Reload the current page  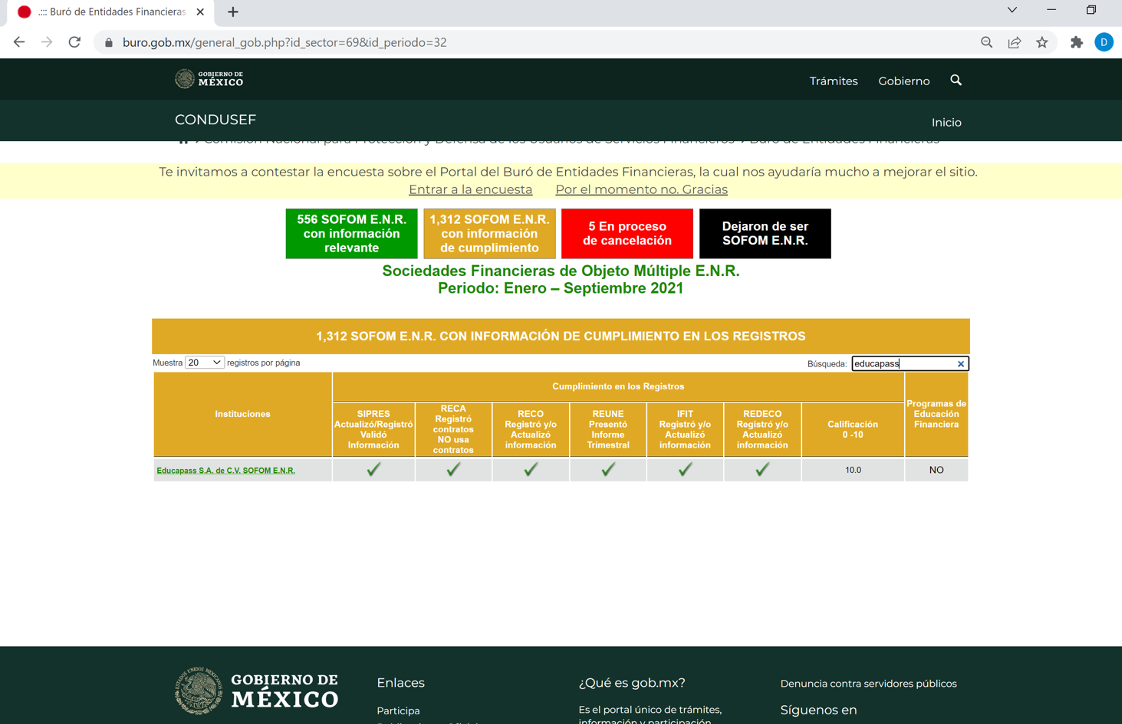pyautogui.click(x=74, y=42)
